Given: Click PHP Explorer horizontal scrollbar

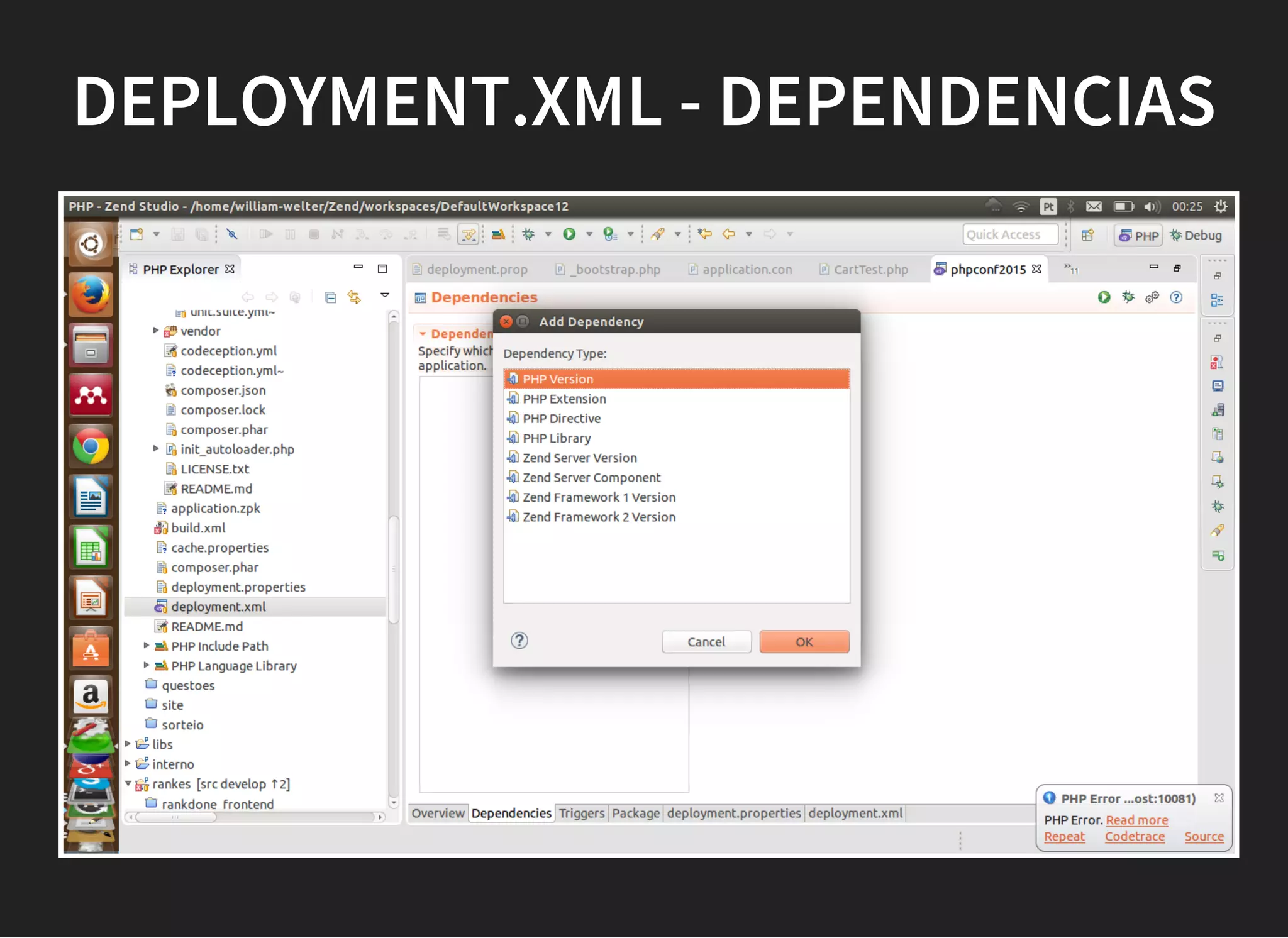Looking at the screenshot, I should [176, 817].
